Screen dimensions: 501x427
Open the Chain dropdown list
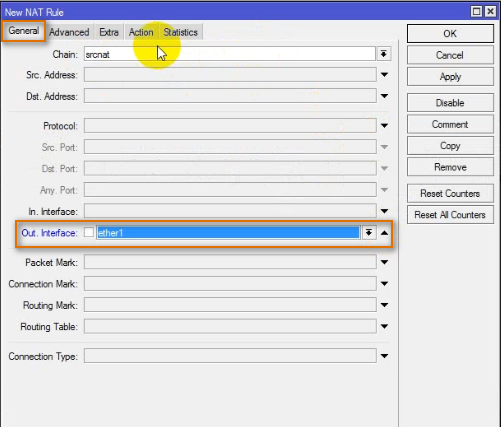[x=384, y=54]
